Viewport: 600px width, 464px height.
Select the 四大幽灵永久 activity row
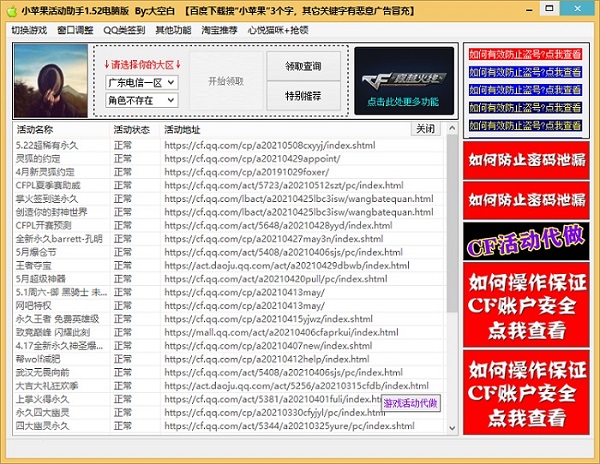228,426
